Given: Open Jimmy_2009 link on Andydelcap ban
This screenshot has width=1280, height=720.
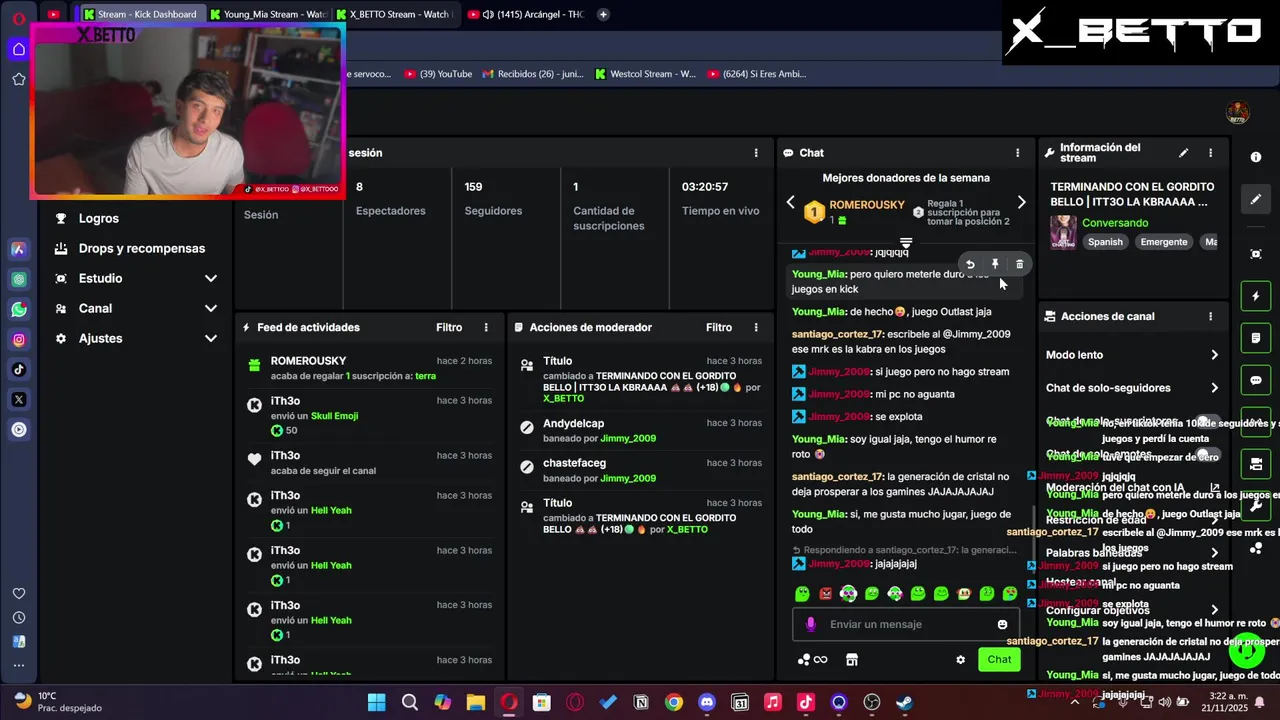Looking at the screenshot, I should [628, 438].
